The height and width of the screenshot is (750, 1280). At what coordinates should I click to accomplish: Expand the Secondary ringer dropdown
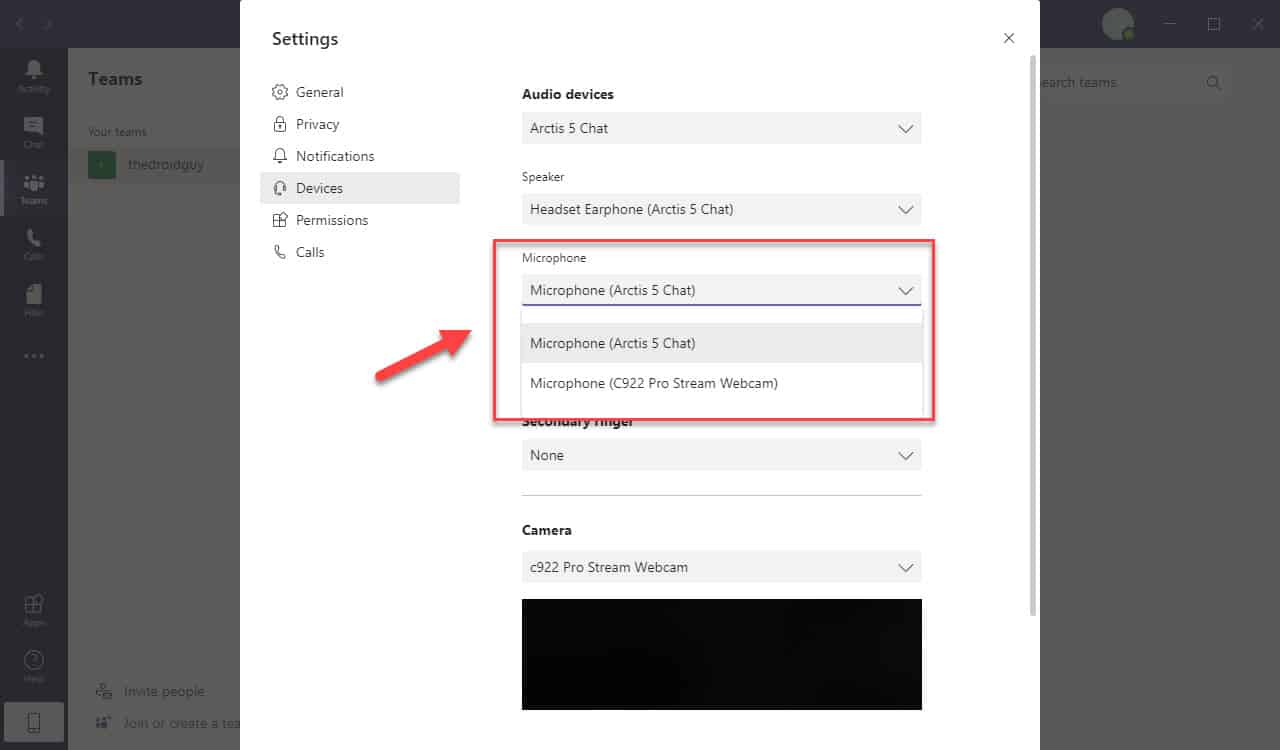point(721,455)
